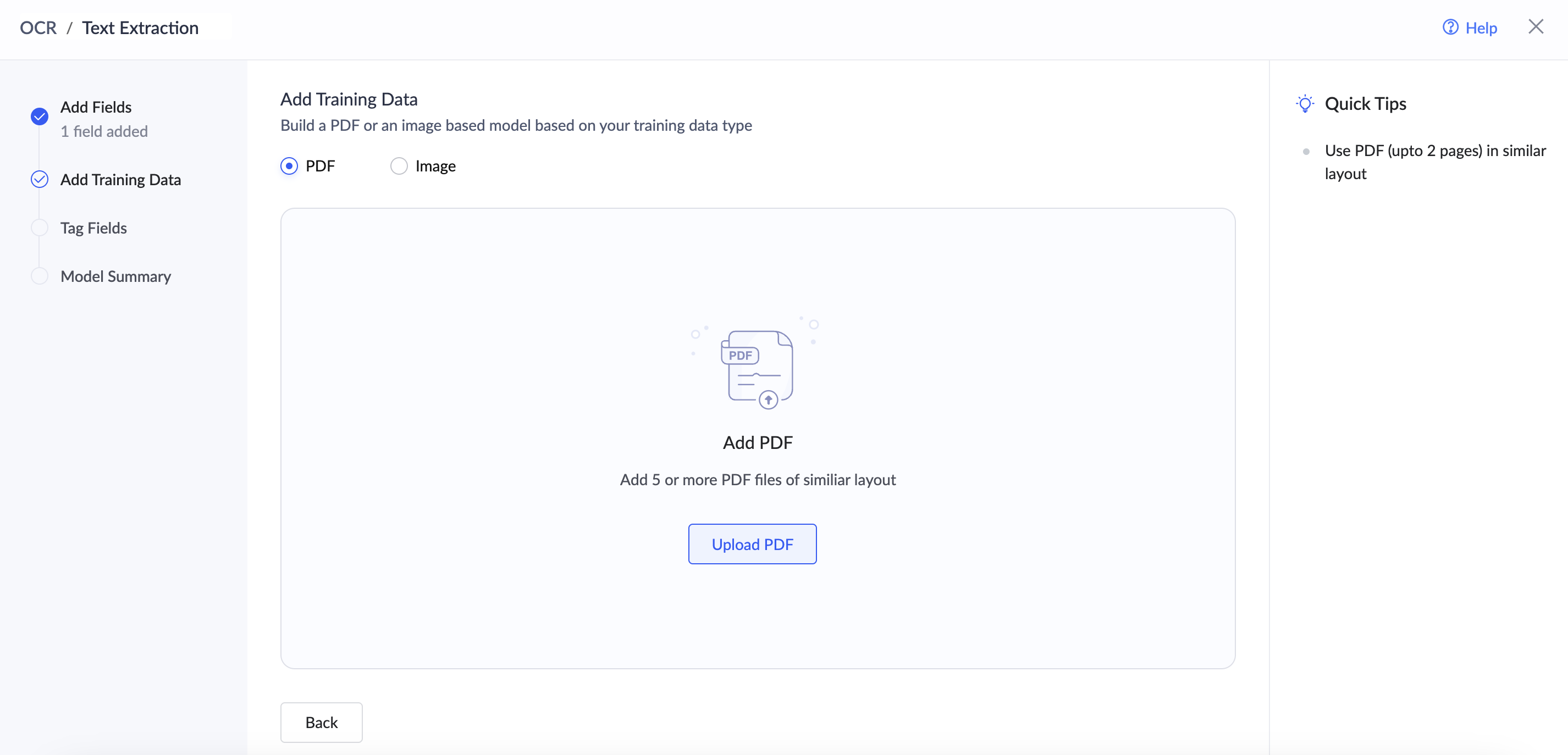Click the Add Training Data step circle icon
The width and height of the screenshot is (1568, 755).
coord(40,180)
